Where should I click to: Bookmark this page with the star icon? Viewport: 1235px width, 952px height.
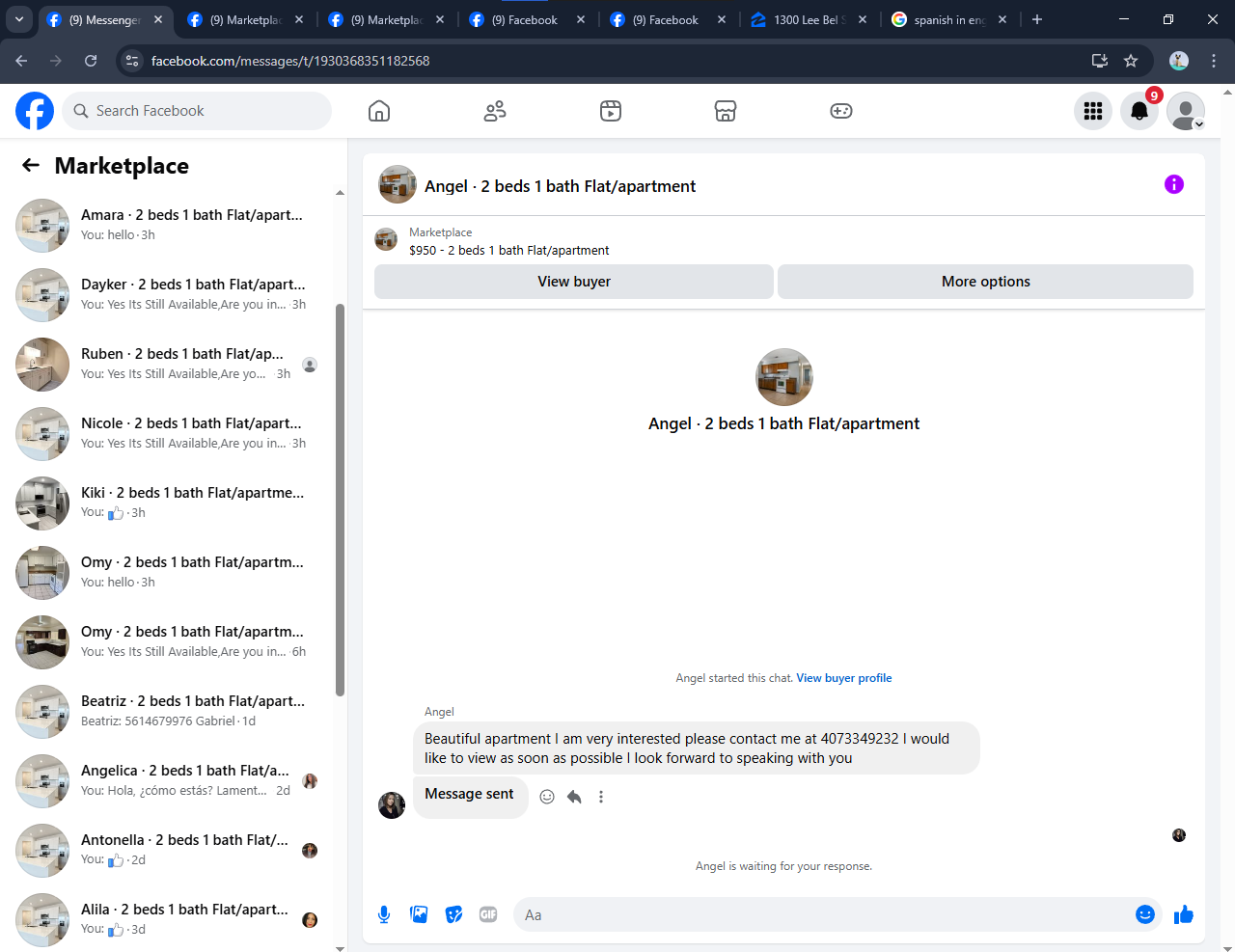pos(1131,61)
